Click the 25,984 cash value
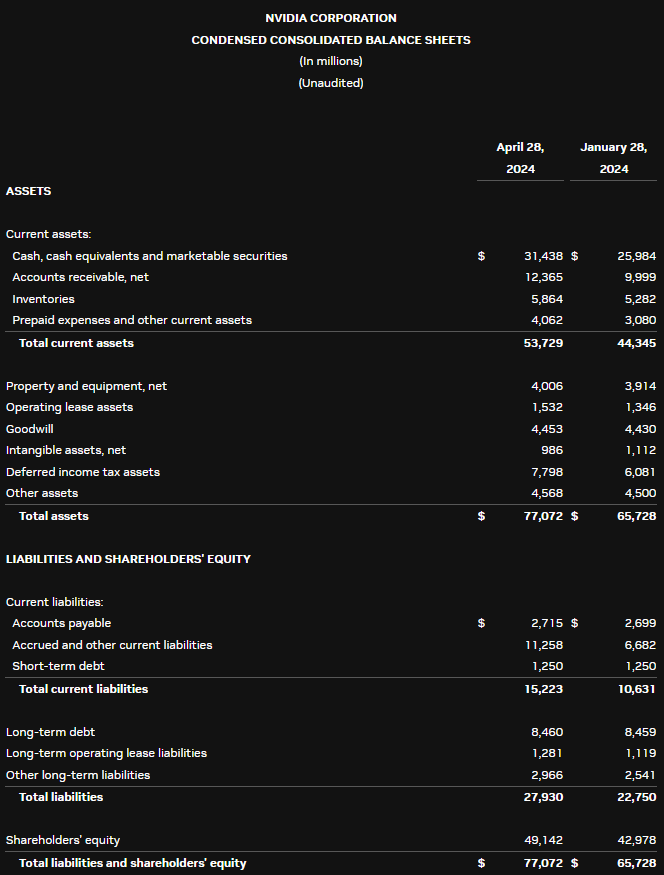 (637, 256)
